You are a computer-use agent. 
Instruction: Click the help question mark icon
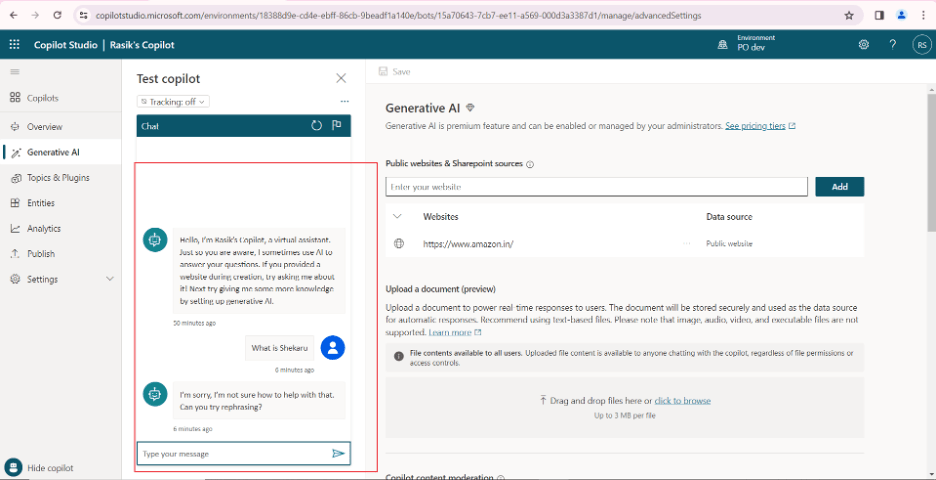892,45
